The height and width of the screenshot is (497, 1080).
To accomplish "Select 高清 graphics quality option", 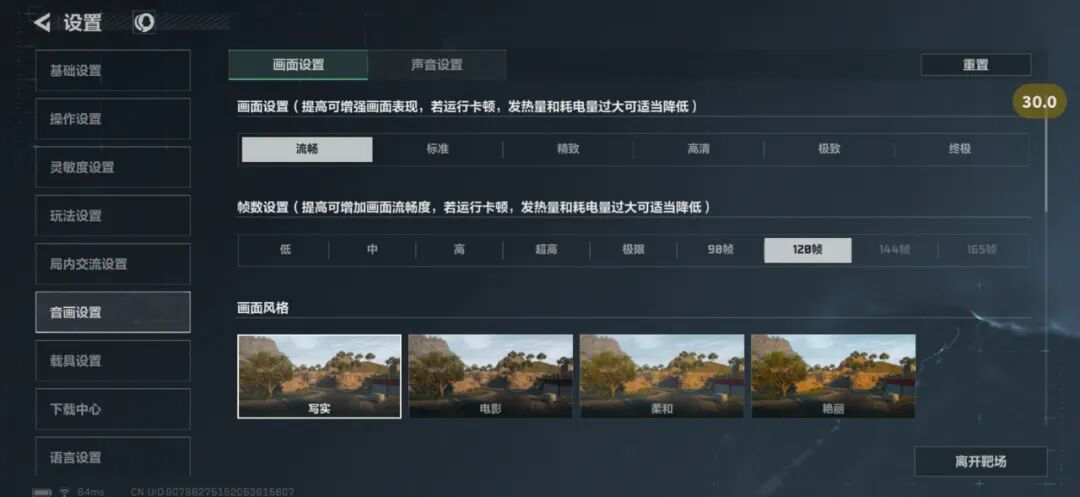I will (698, 149).
